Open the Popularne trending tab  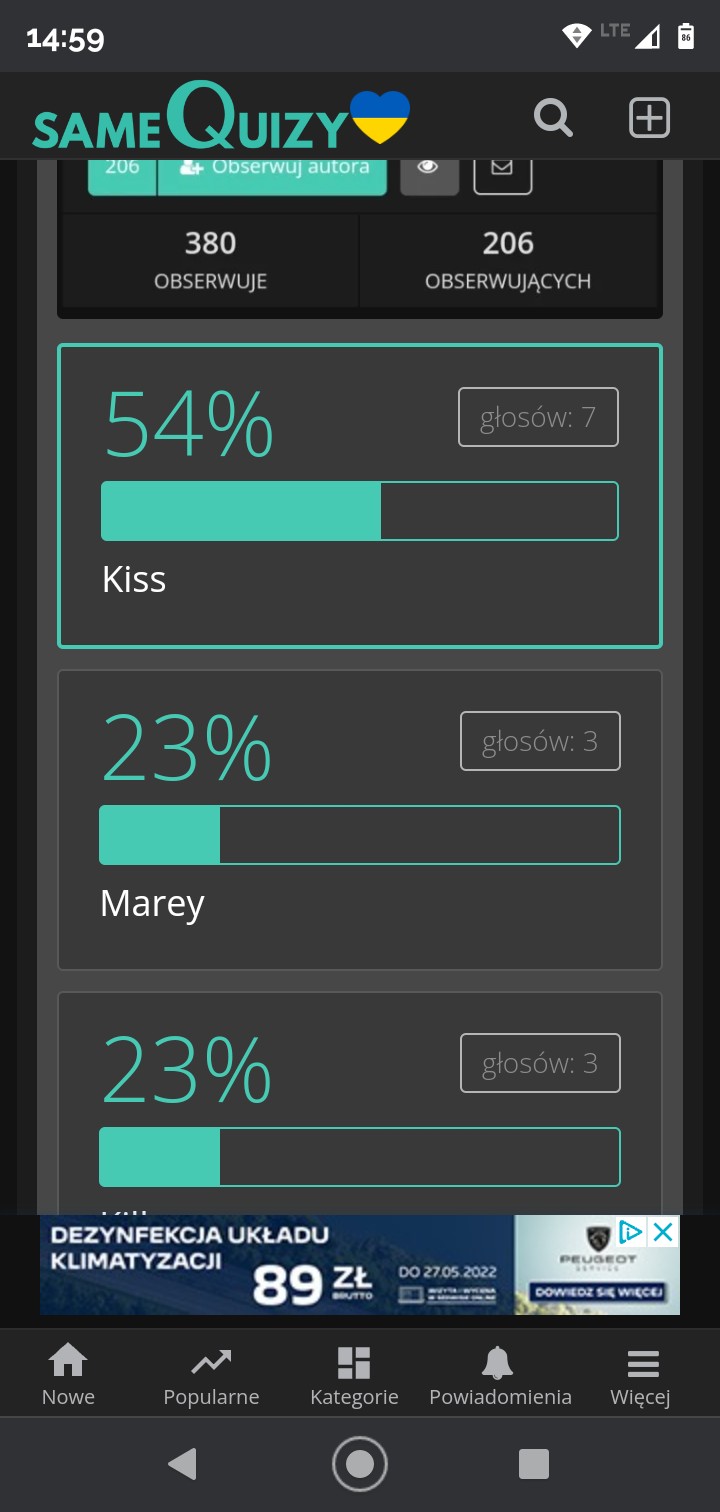(x=211, y=1375)
